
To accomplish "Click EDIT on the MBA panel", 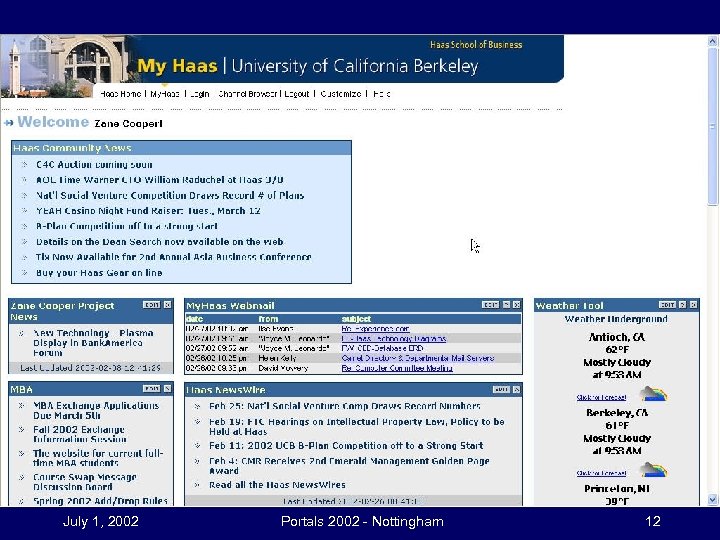I will coord(151,389).
